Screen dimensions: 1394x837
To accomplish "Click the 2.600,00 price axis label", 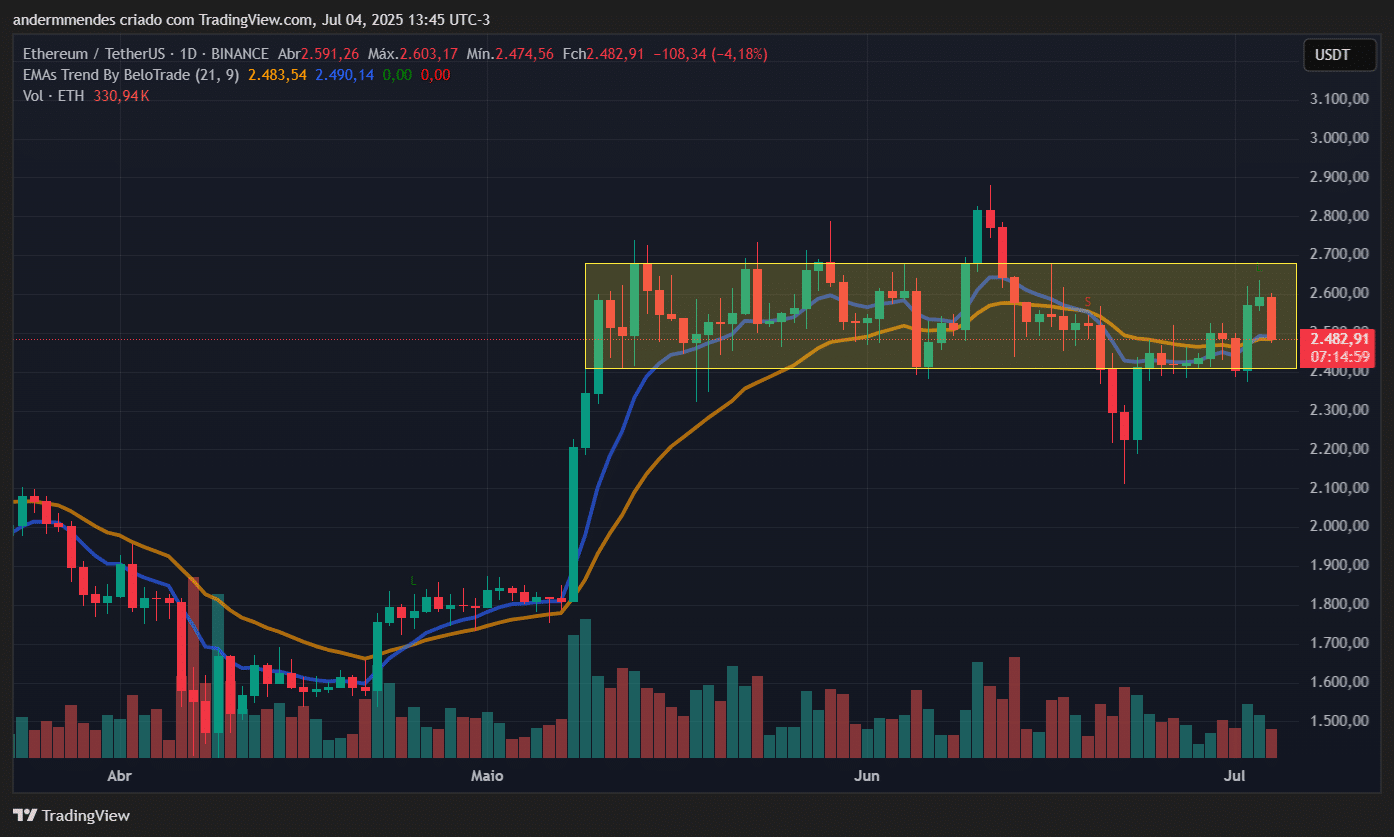I will pyautogui.click(x=1337, y=293).
